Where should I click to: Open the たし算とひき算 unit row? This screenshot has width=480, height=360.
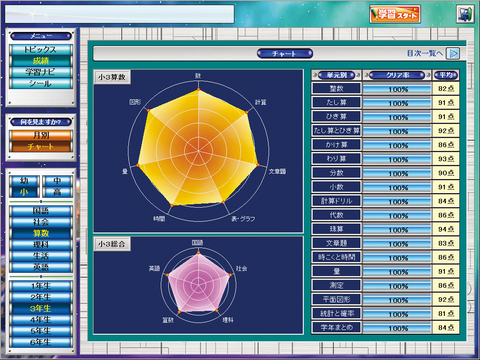point(336,131)
